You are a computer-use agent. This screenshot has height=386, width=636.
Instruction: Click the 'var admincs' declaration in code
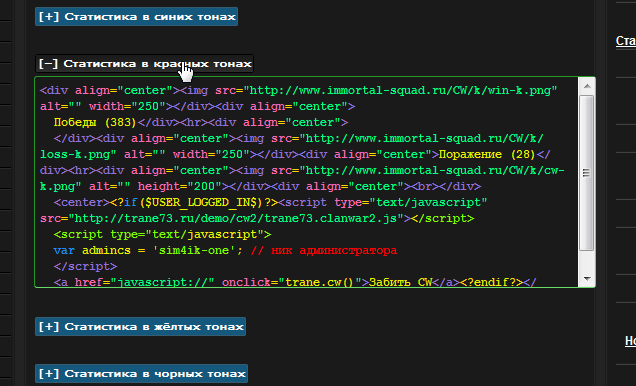pyautogui.click(x=92, y=250)
